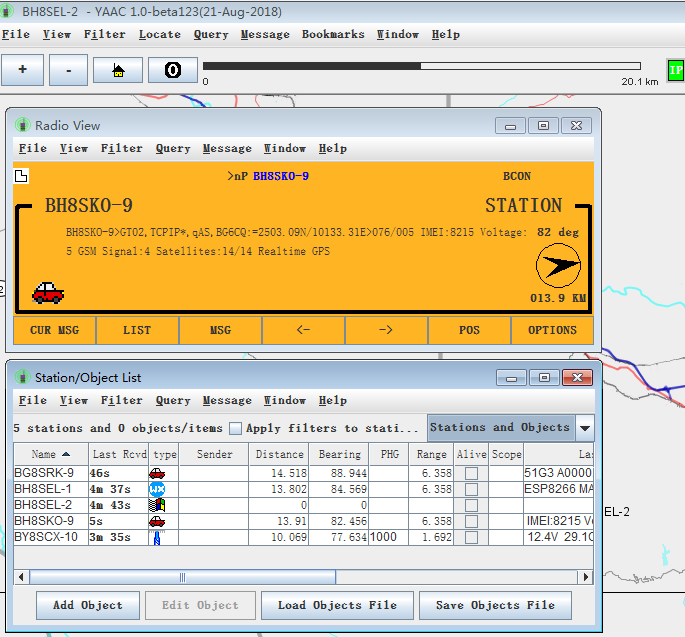Click the zoom in plus button

(x=23, y=70)
